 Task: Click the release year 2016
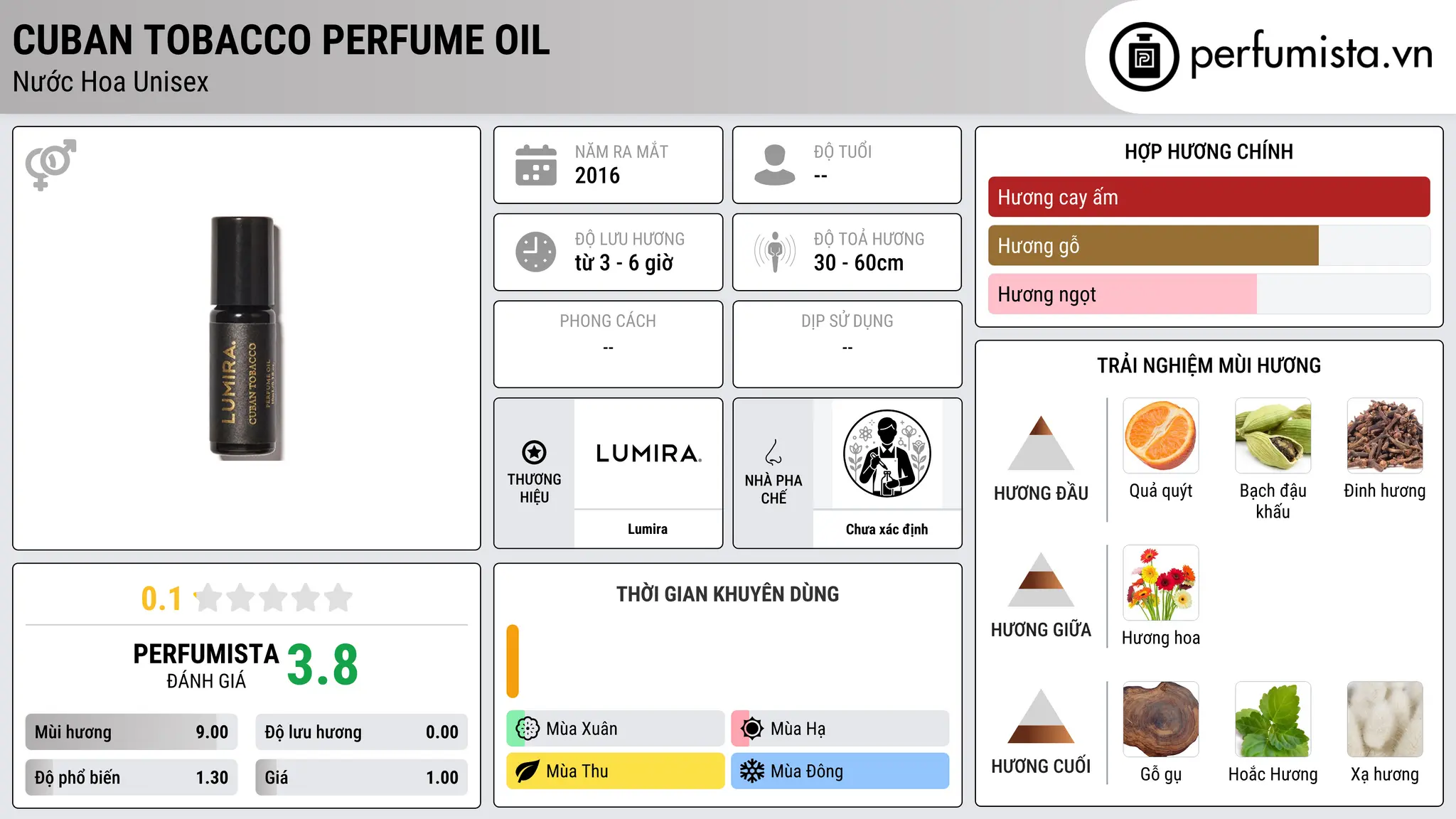pos(597,176)
